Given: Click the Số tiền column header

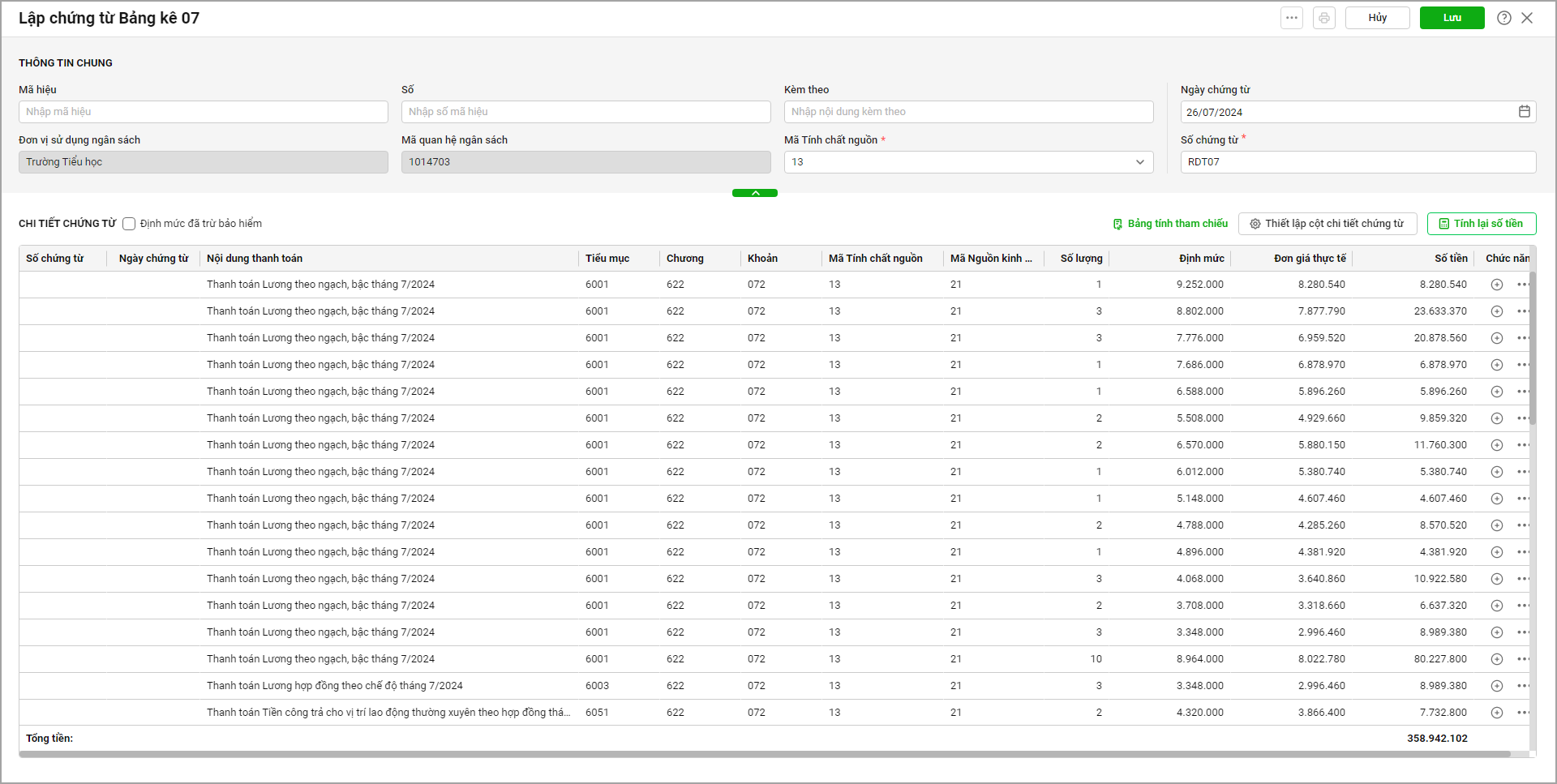Looking at the screenshot, I should tap(1451, 259).
